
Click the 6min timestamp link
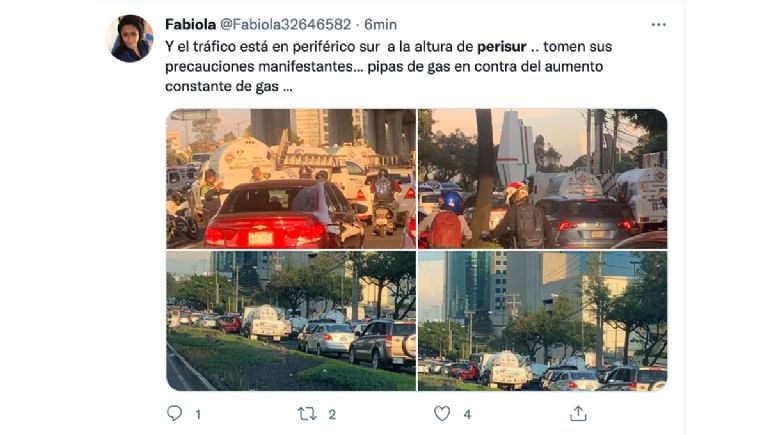tap(381, 24)
